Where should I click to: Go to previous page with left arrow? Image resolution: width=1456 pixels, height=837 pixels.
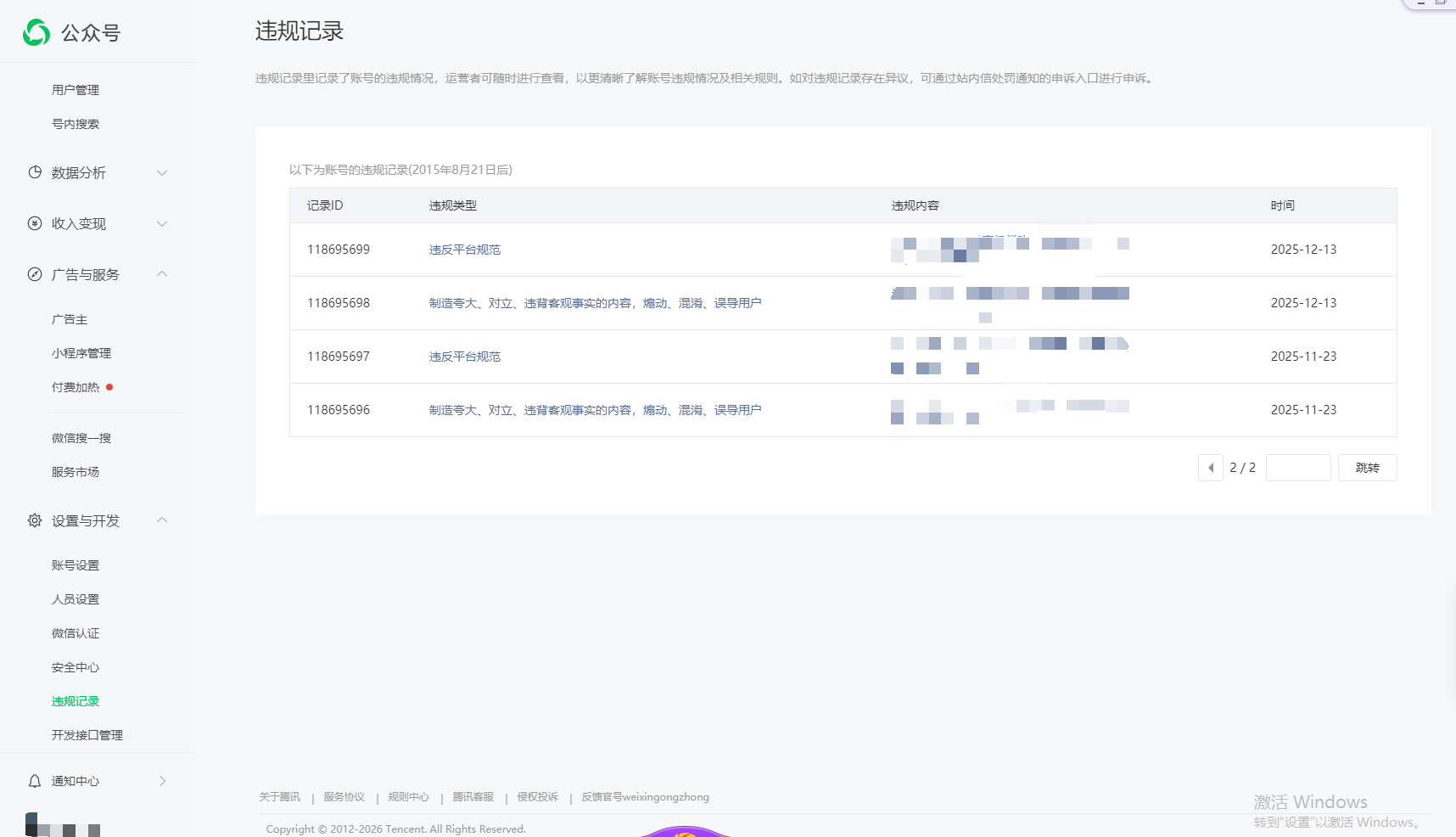(x=1211, y=468)
